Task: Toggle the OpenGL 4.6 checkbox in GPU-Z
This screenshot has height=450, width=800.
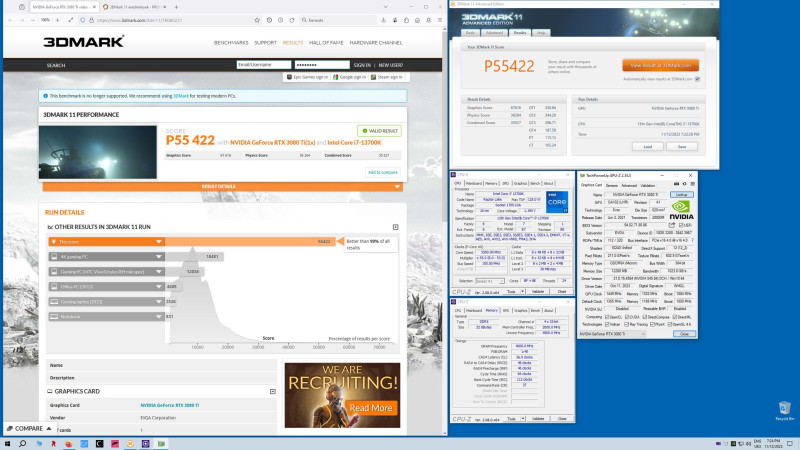Action: tap(670, 324)
